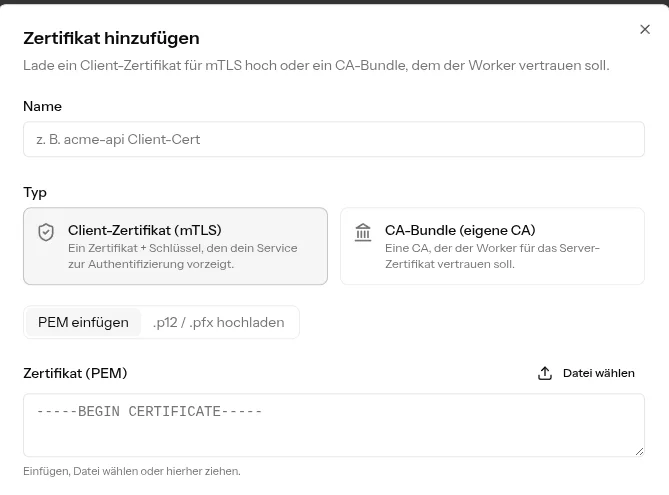Viewport: 669px width, 495px height.
Task: Focus the Name input field
Action: [334, 139]
